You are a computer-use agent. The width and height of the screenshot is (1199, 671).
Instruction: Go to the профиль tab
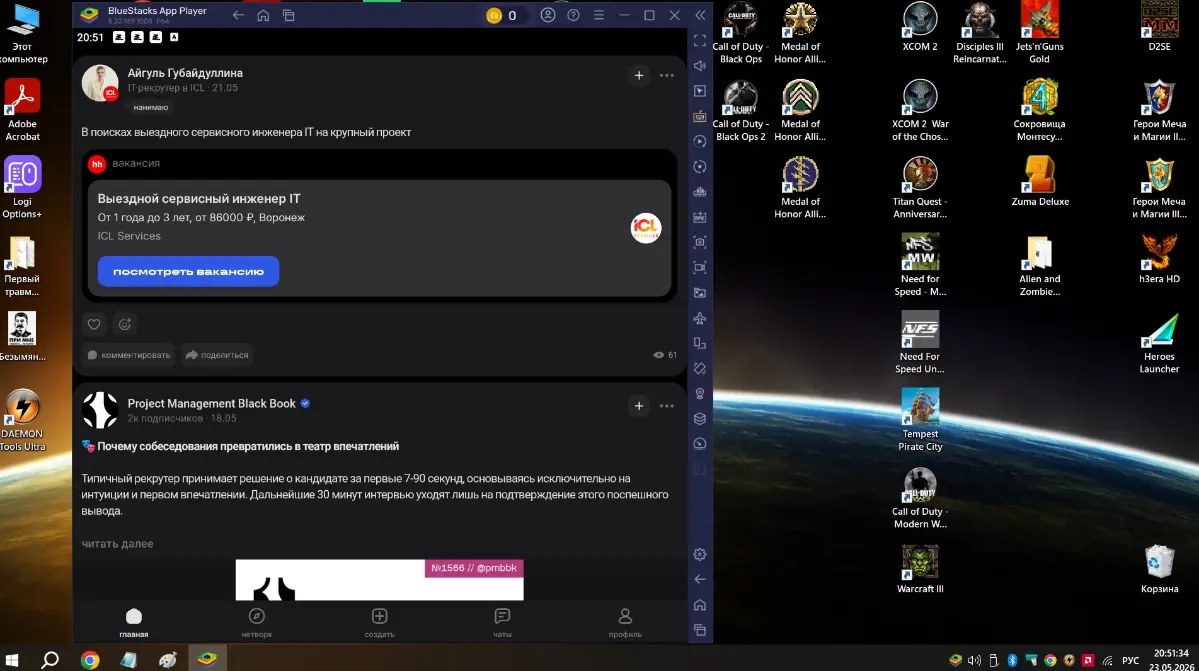click(625, 622)
